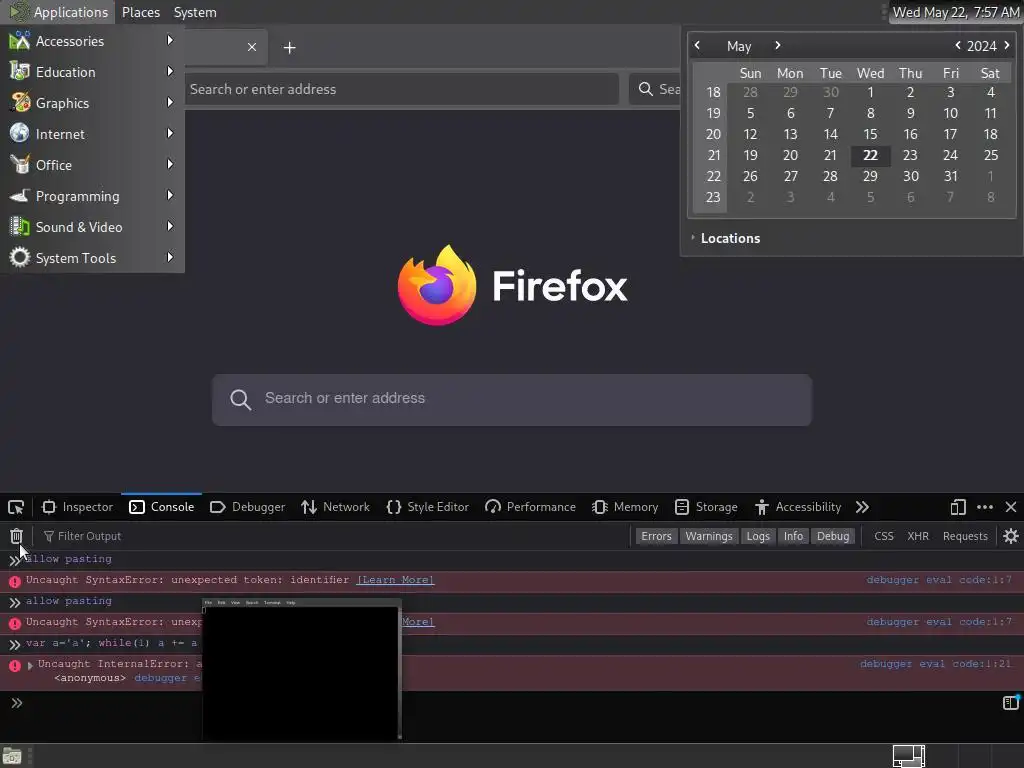
Task: Focus the top address bar
Action: (402, 89)
